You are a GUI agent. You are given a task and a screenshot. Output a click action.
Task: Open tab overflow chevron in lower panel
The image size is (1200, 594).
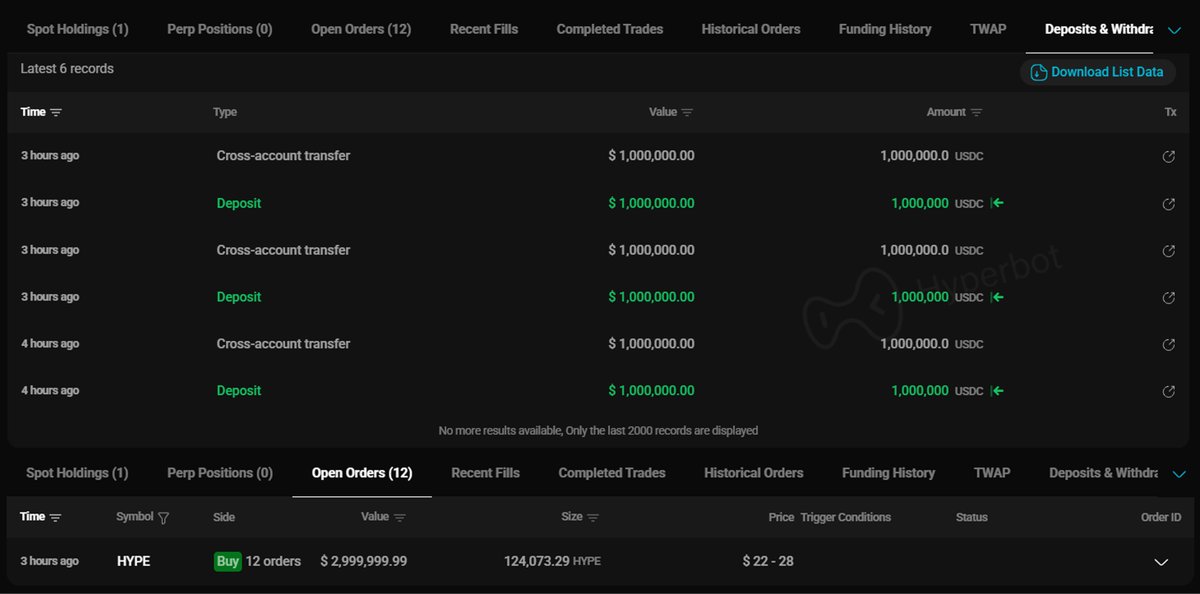pyautogui.click(x=1178, y=474)
